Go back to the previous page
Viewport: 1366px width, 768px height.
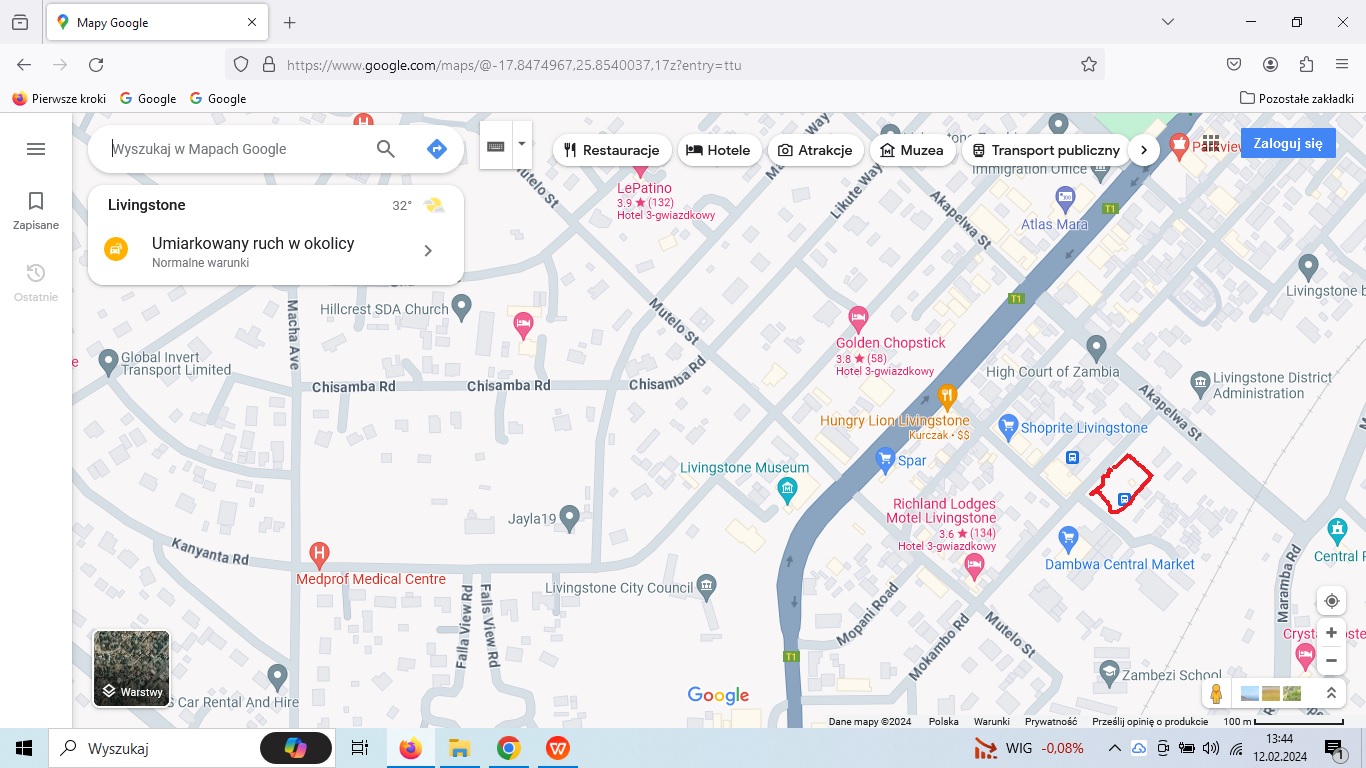[24, 65]
